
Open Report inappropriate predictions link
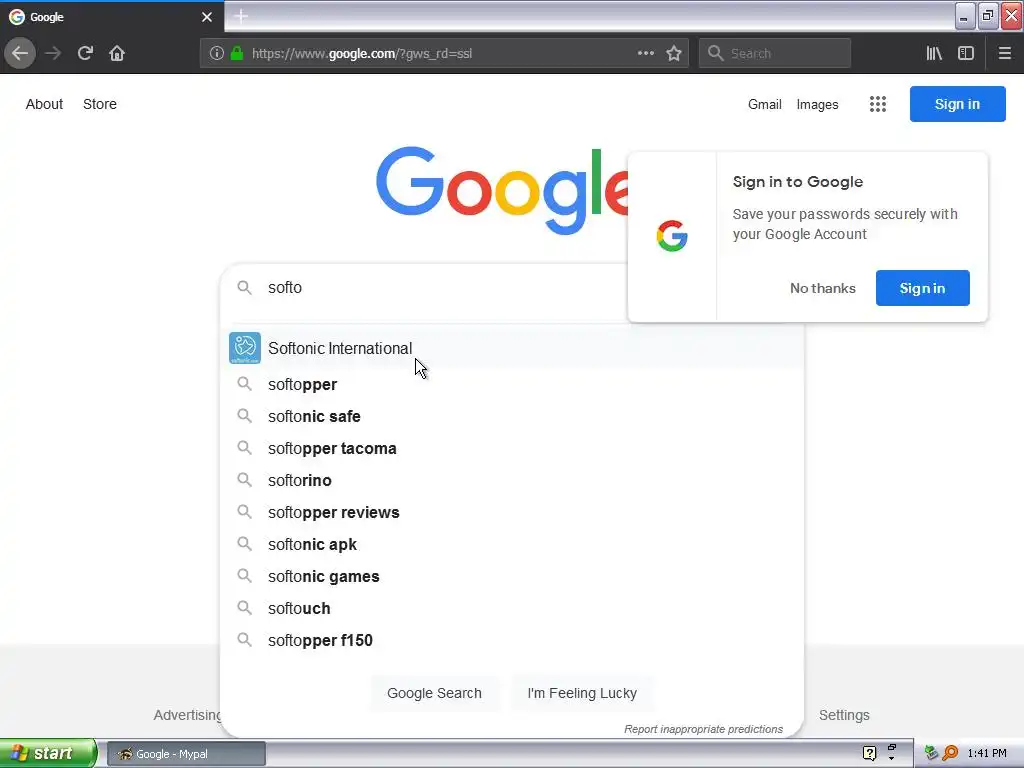pos(703,729)
